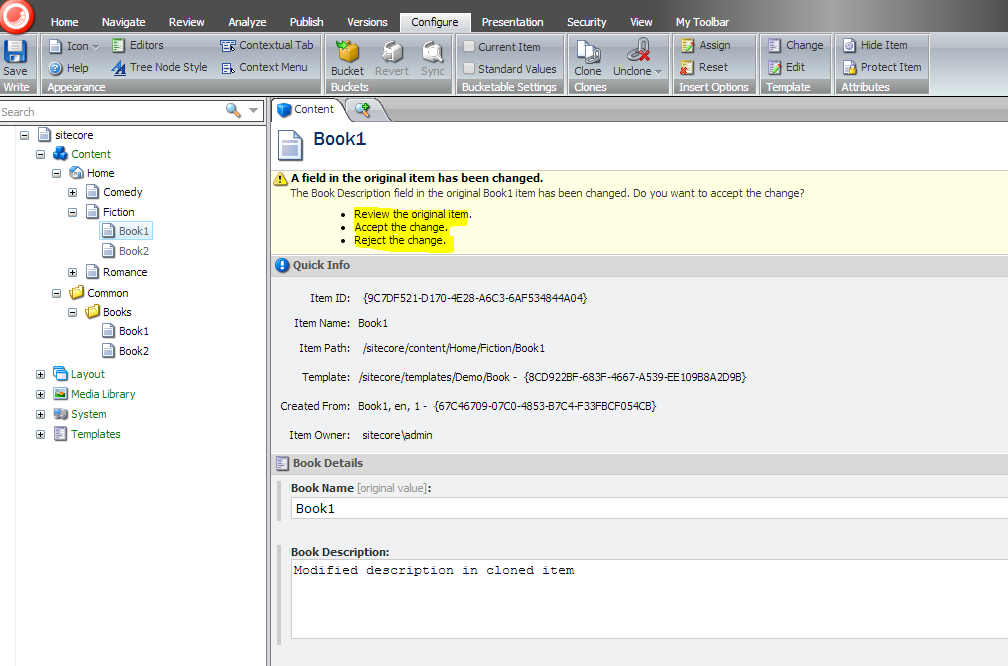Open the search options dropdown arrow
The width and height of the screenshot is (1008, 666).
tap(253, 111)
